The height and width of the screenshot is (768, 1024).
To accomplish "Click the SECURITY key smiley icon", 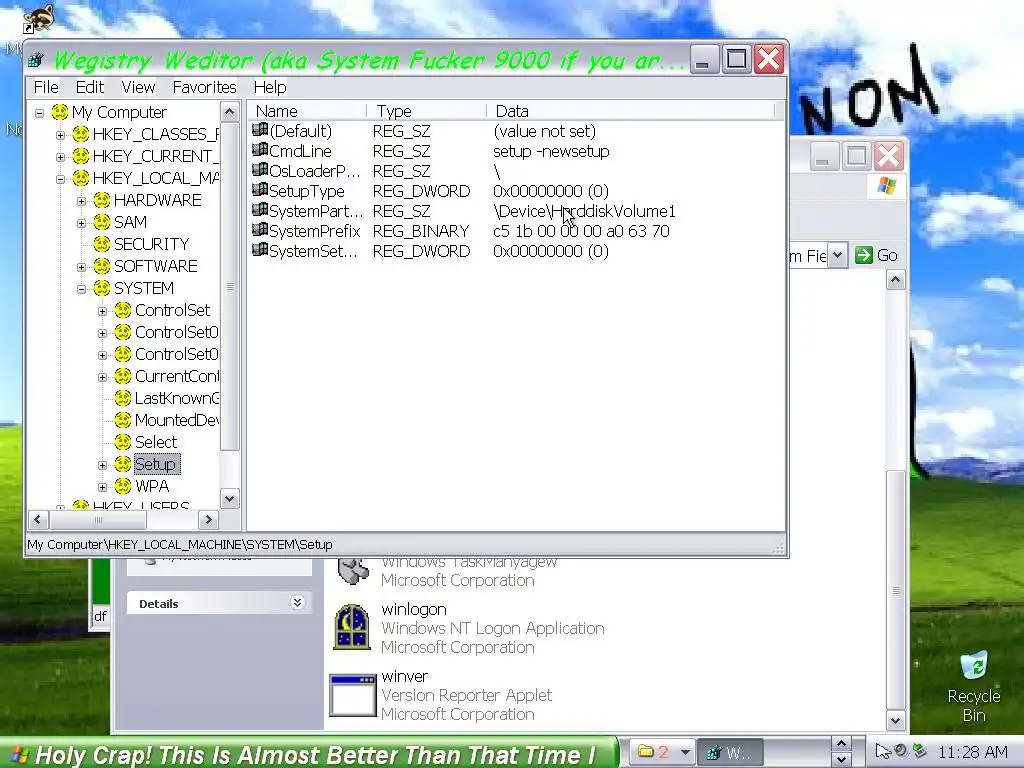I will point(102,244).
